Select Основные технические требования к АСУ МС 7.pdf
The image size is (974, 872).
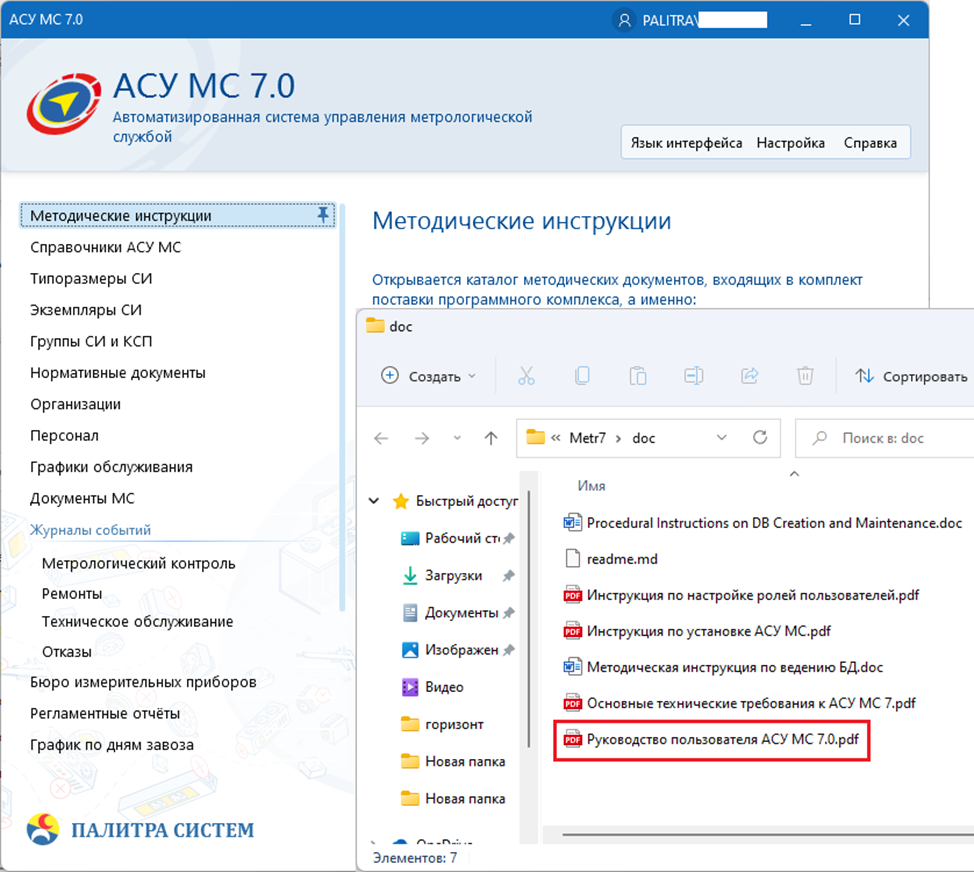740,703
